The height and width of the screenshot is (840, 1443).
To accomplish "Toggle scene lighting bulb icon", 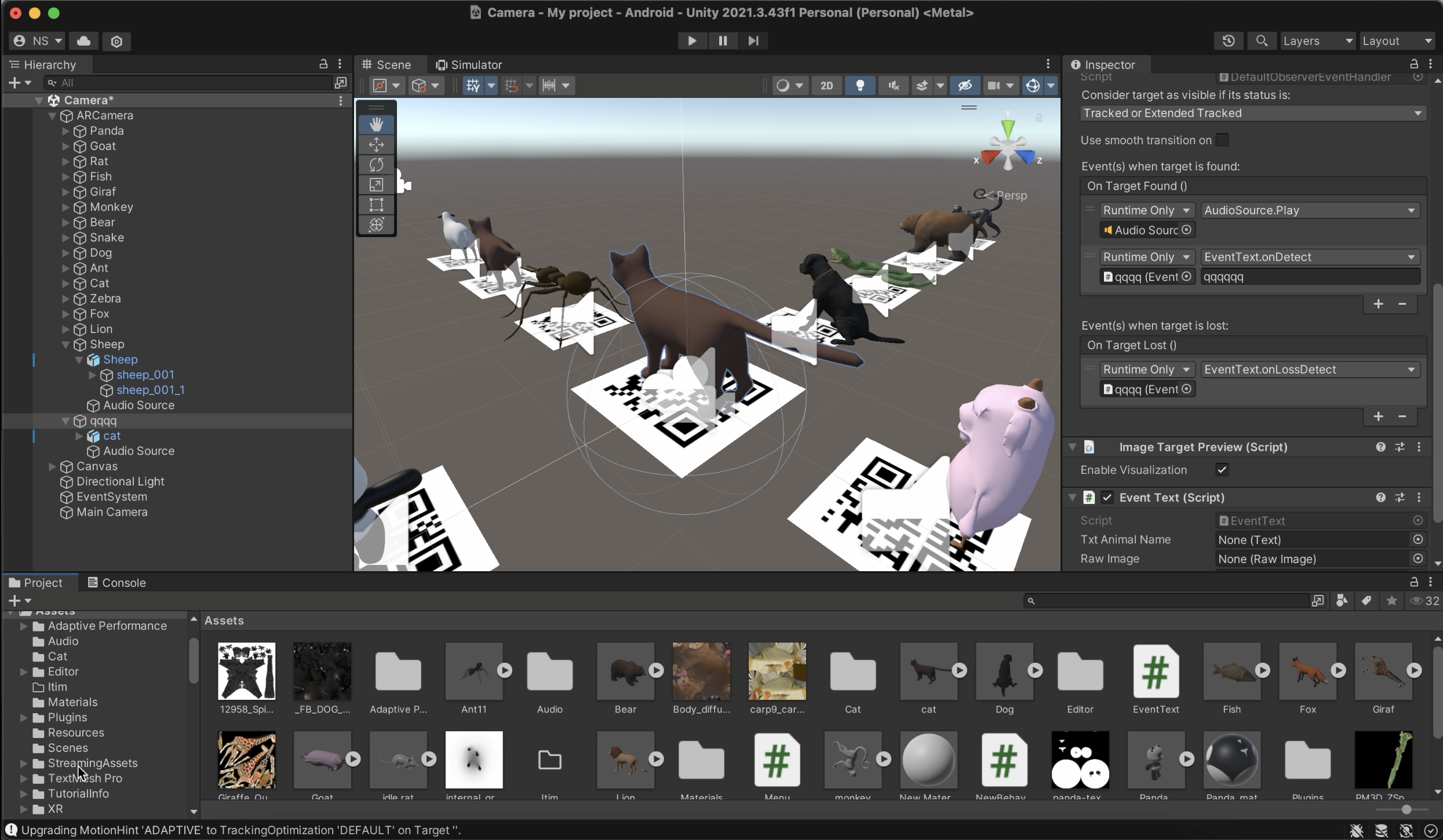I will 860,86.
